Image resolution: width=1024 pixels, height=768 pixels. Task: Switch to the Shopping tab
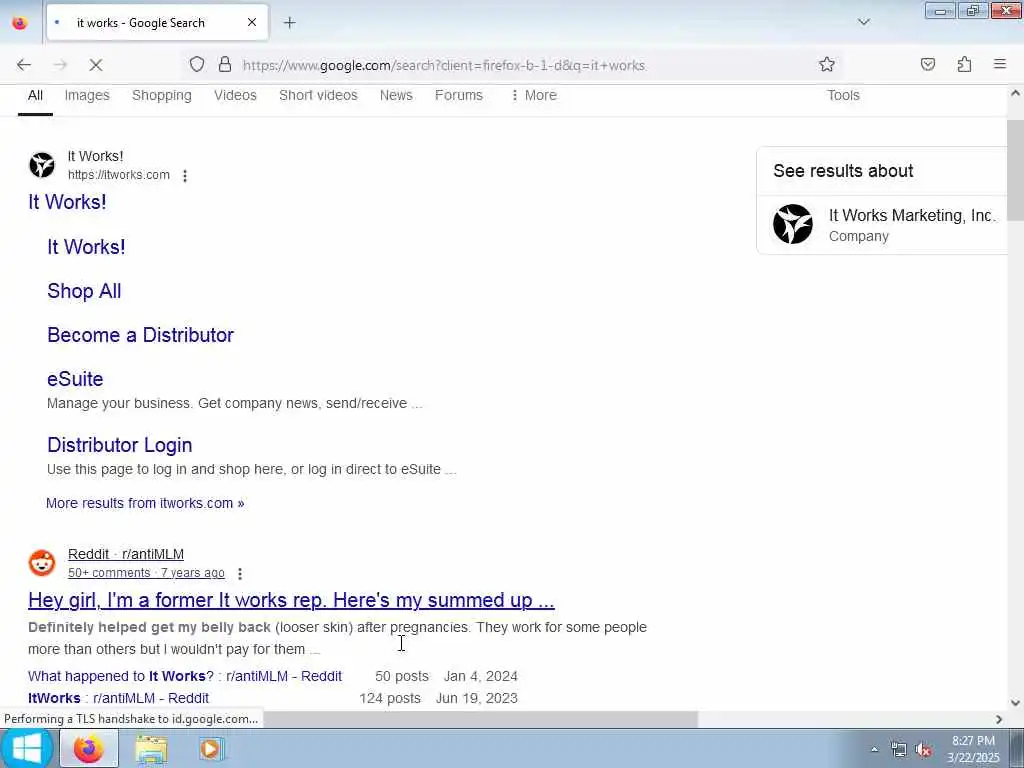162,95
